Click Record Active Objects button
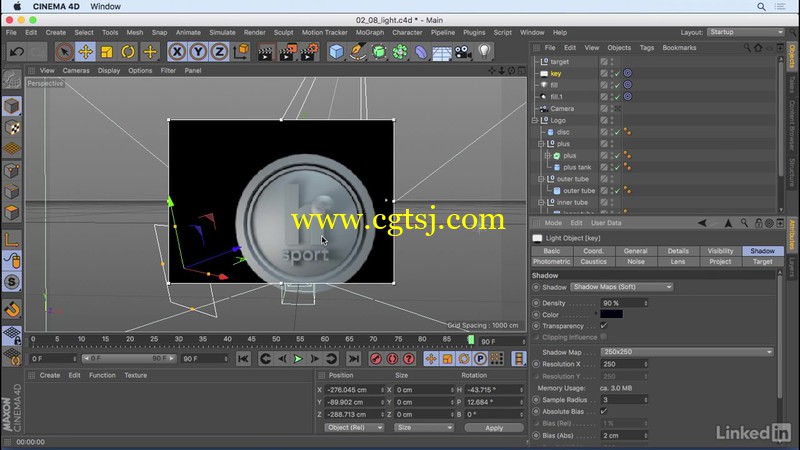The width and height of the screenshot is (800, 450). [376, 359]
